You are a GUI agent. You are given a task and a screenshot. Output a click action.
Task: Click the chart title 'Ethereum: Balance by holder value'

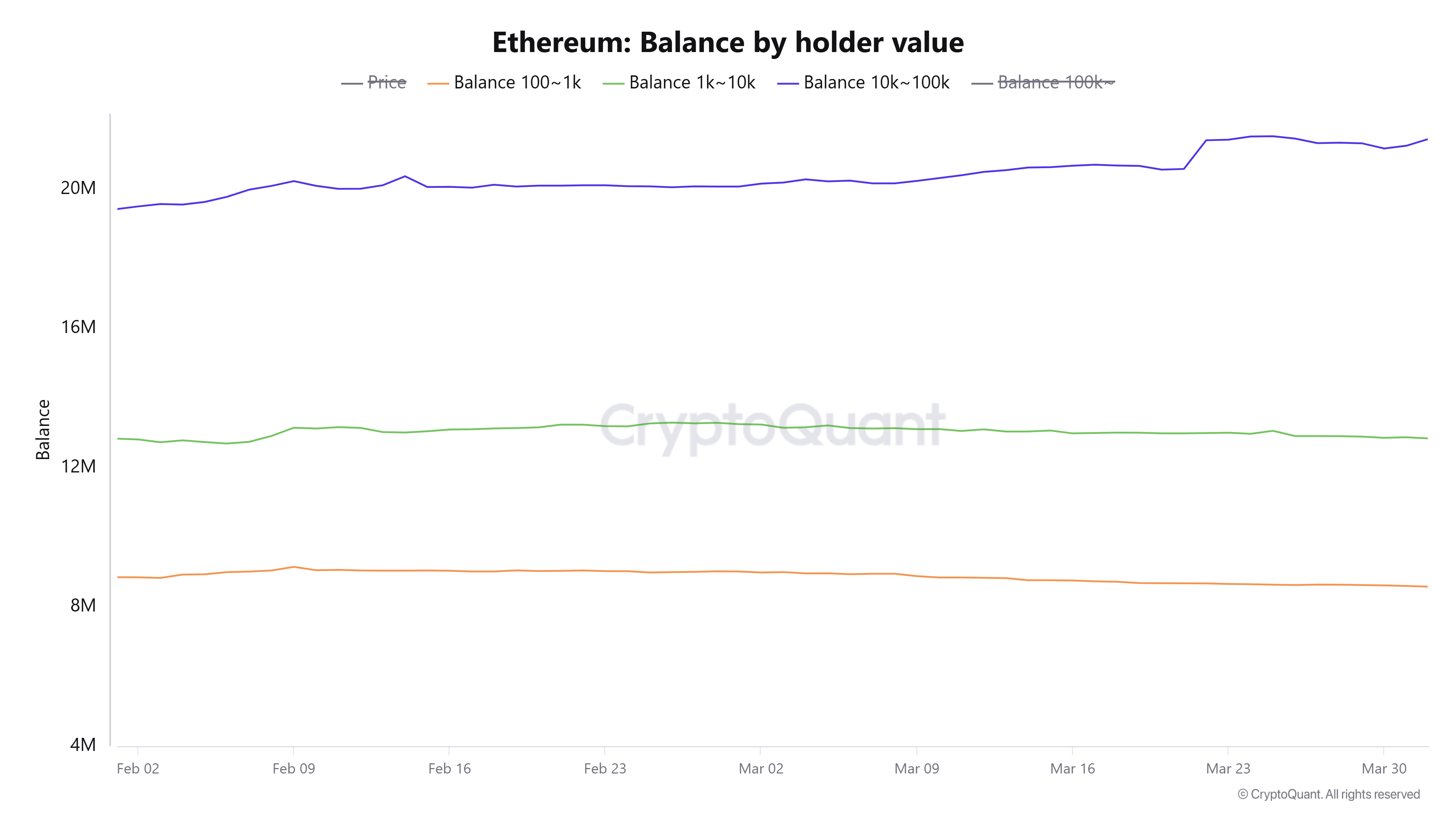[x=728, y=42]
